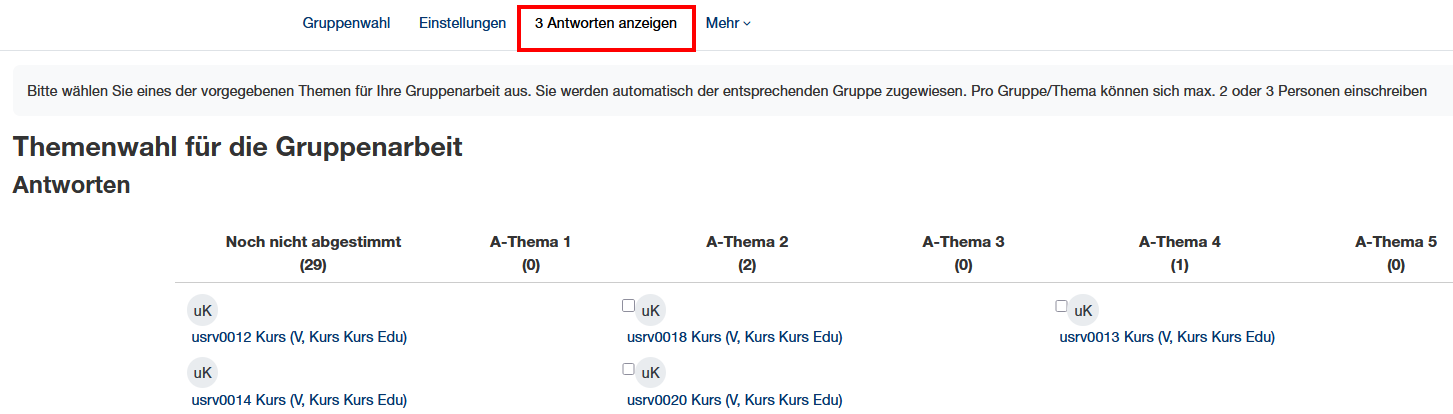Screen dimensions: 1453x414
Task: Open profile link usrv0012 Kurs
Action: tap(299, 337)
